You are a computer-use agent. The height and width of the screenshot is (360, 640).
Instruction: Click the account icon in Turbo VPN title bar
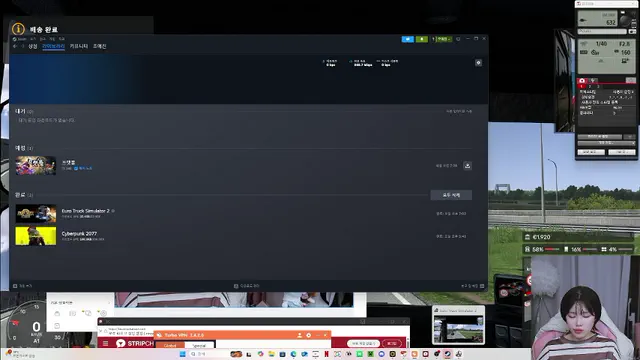[300, 335]
